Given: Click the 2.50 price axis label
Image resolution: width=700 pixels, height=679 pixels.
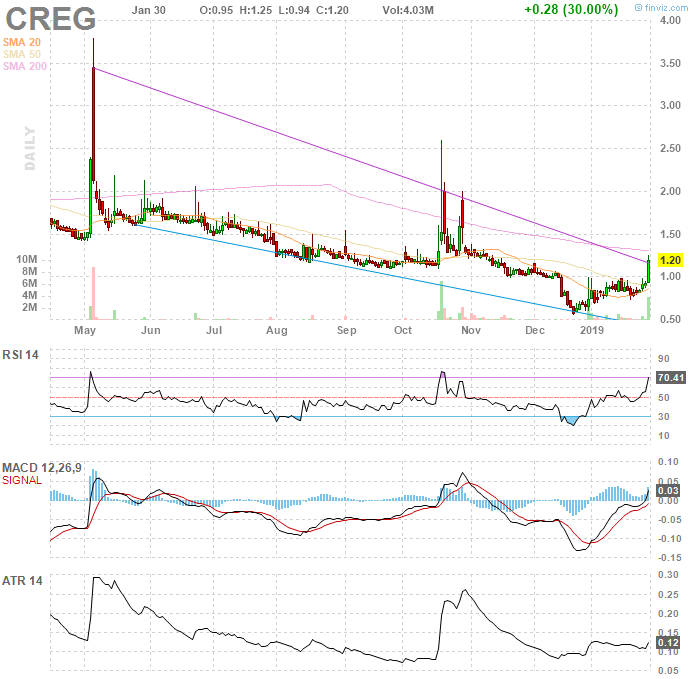Looking at the screenshot, I should [x=670, y=148].
